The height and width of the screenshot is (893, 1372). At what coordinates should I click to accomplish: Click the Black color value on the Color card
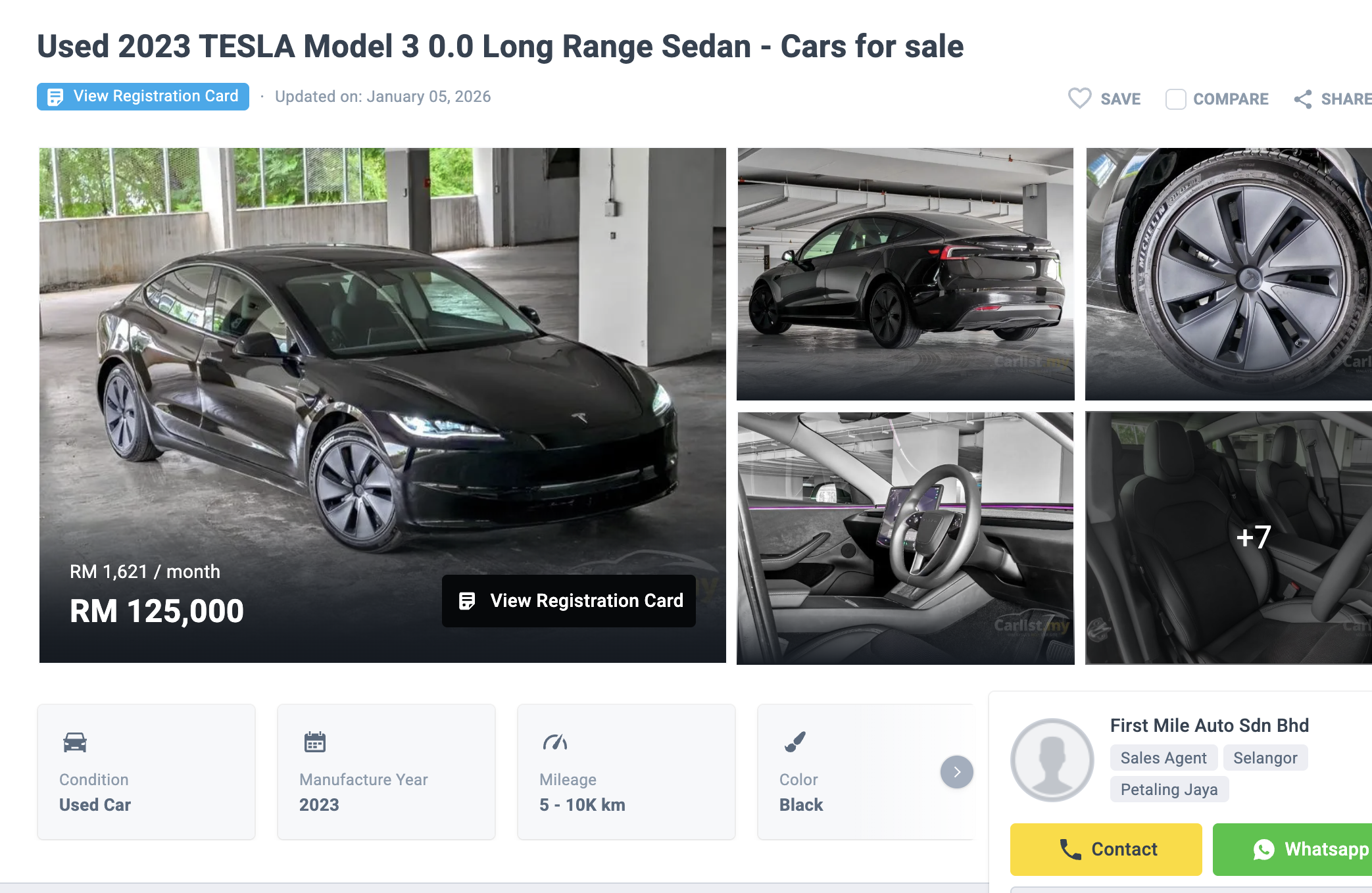800,804
